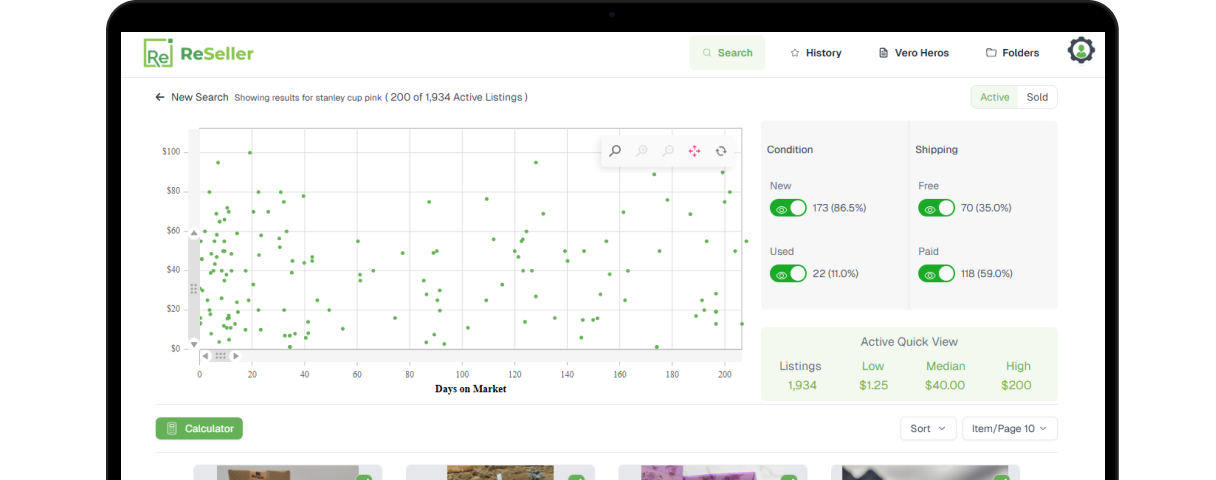The image size is (1216, 480).
Task: Open the Folders tab
Action: point(1012,53)
